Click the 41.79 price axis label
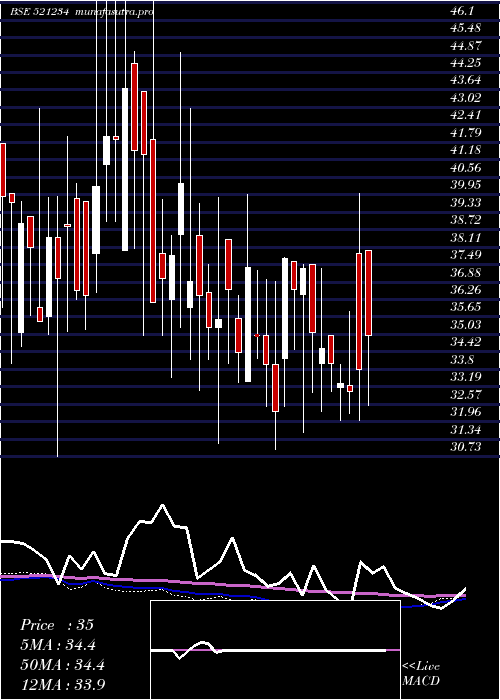The image size is (500, 700). tap(465, 133)
